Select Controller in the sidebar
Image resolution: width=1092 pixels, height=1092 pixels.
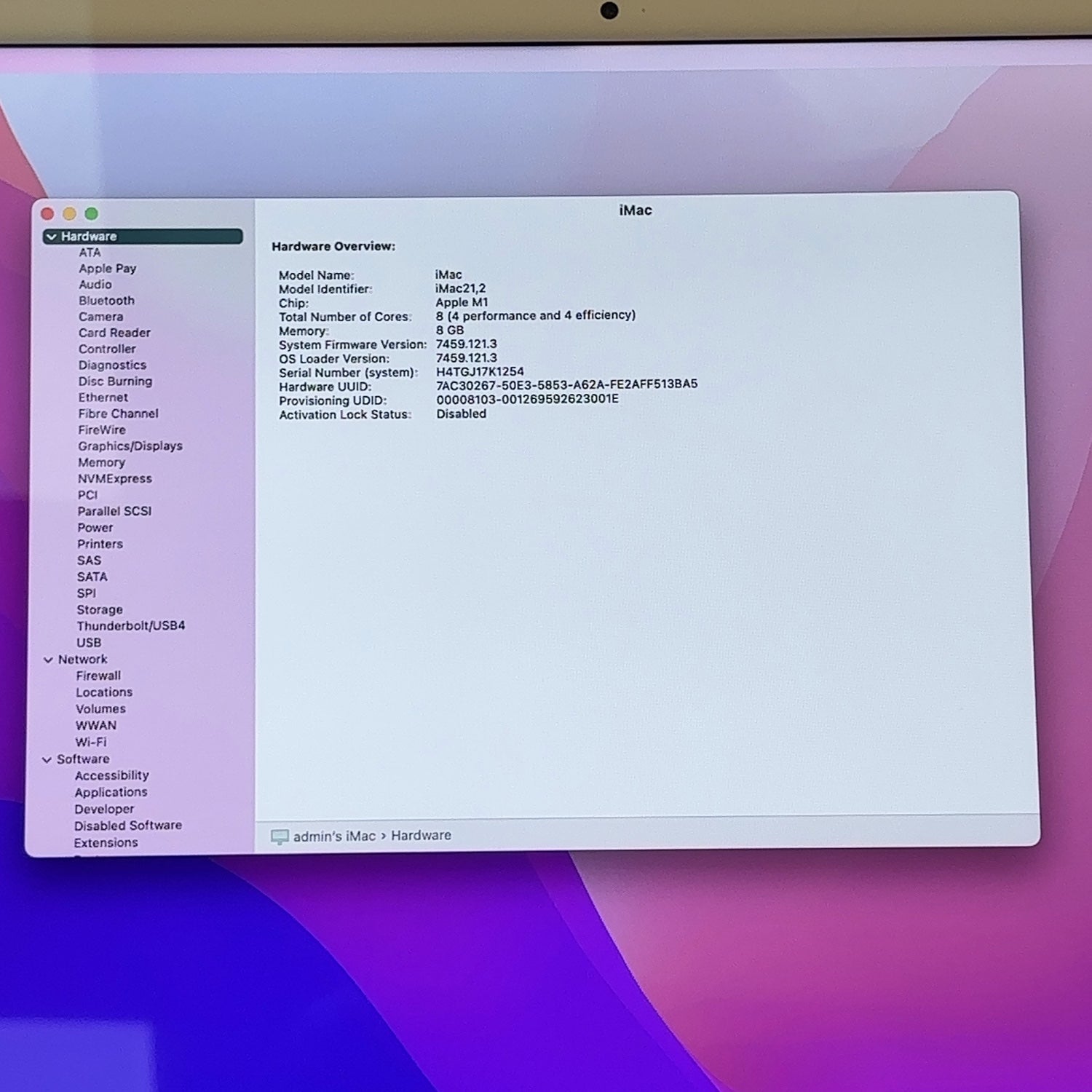pos(107,349)
